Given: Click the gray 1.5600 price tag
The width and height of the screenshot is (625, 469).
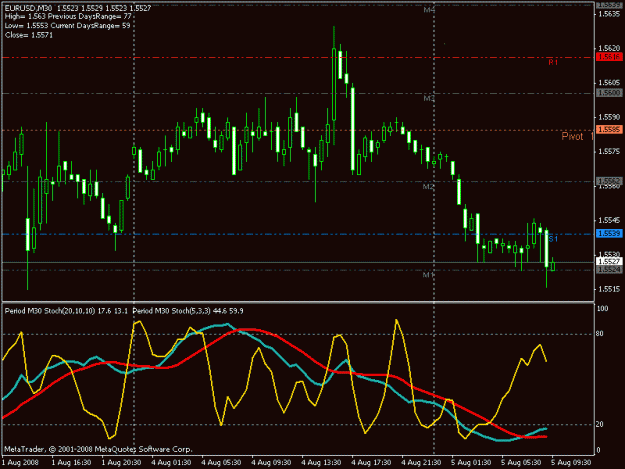Looking at the screenshot, I should point(609,92).
